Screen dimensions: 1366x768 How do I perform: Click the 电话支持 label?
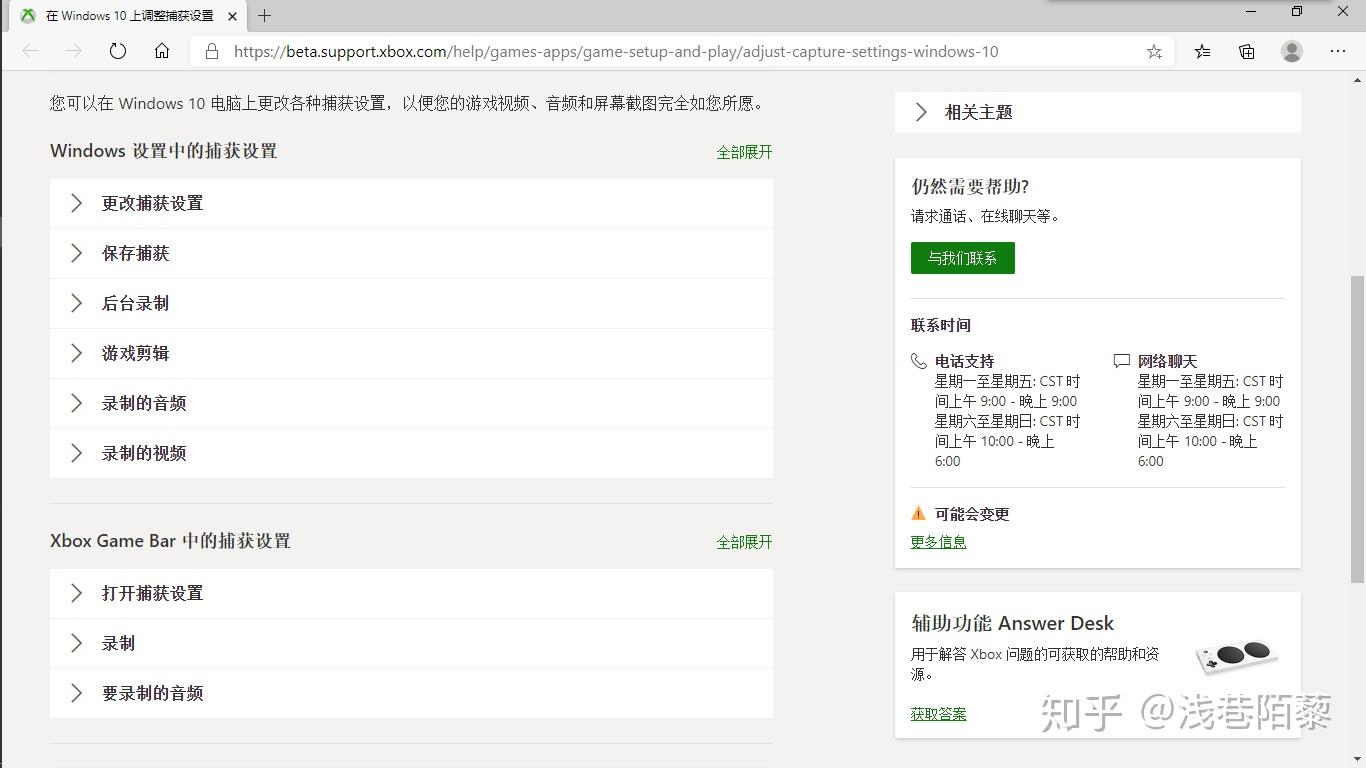click(965, 361)
